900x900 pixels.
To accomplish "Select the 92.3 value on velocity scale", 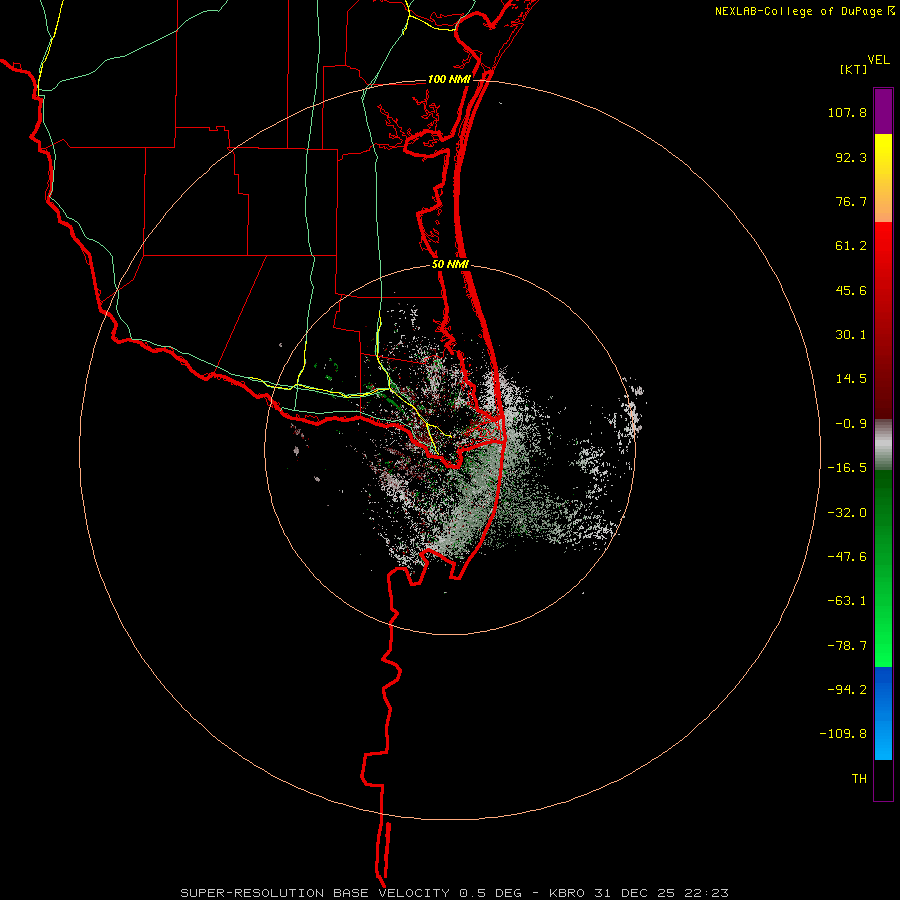I will coord(851,157).
